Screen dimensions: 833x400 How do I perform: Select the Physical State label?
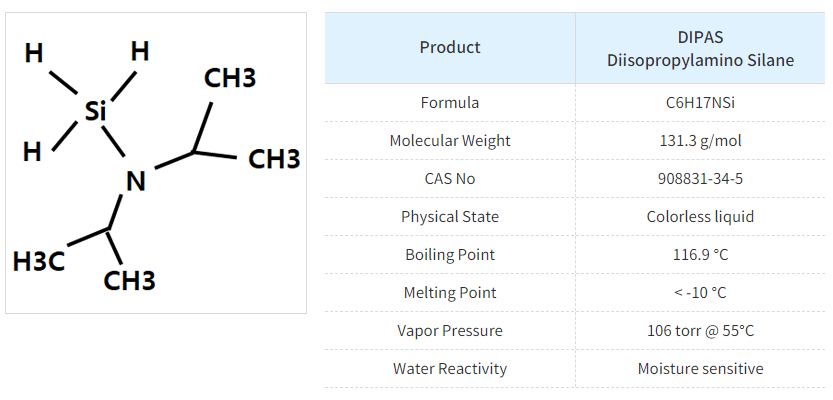(450, 217)
